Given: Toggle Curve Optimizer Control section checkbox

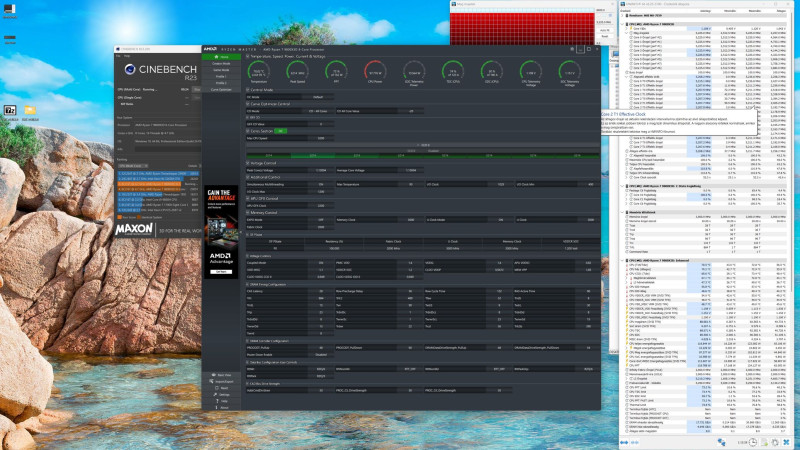Looking at the screenshot, I should pyautogui.click(x=248, y=104).
